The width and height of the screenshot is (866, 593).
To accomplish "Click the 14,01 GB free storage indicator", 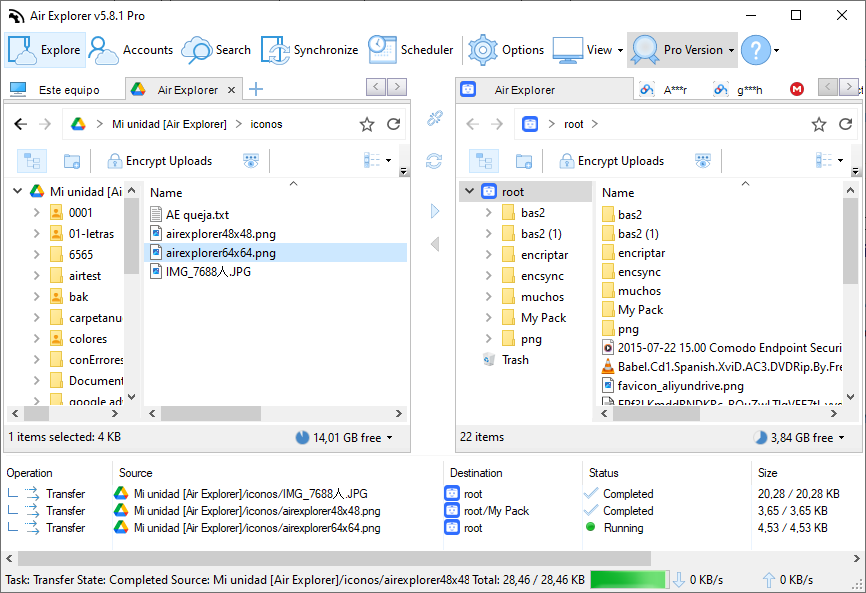I will click(345, 437).
